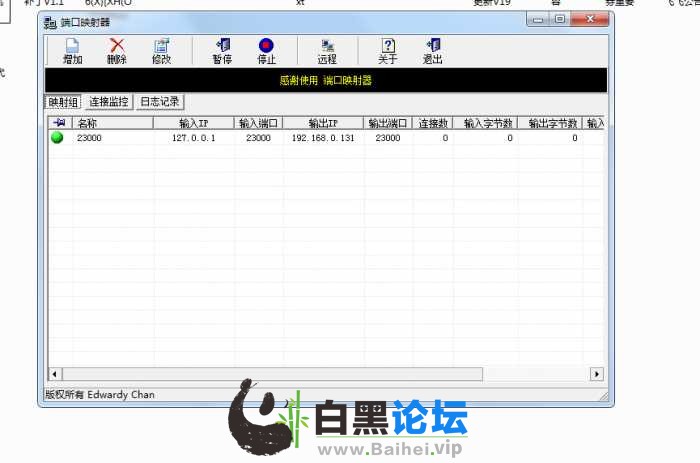The height and width of the screenshot is (463, 700).
Task: Switch to the 映射组 tab
Action: tap(63, 102)
